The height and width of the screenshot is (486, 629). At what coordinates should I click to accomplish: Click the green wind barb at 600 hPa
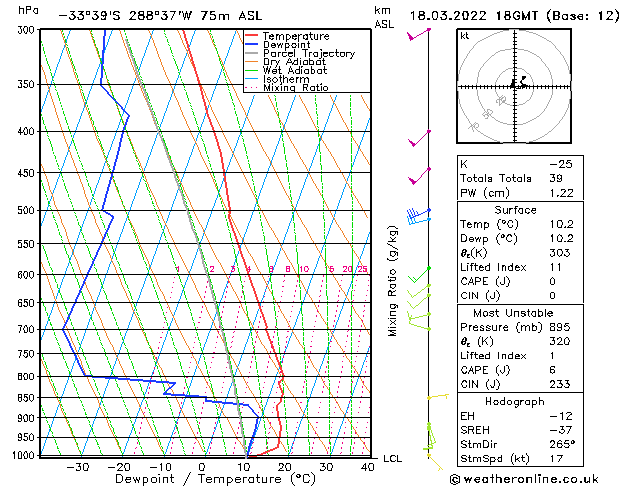[x=421, y=273]
